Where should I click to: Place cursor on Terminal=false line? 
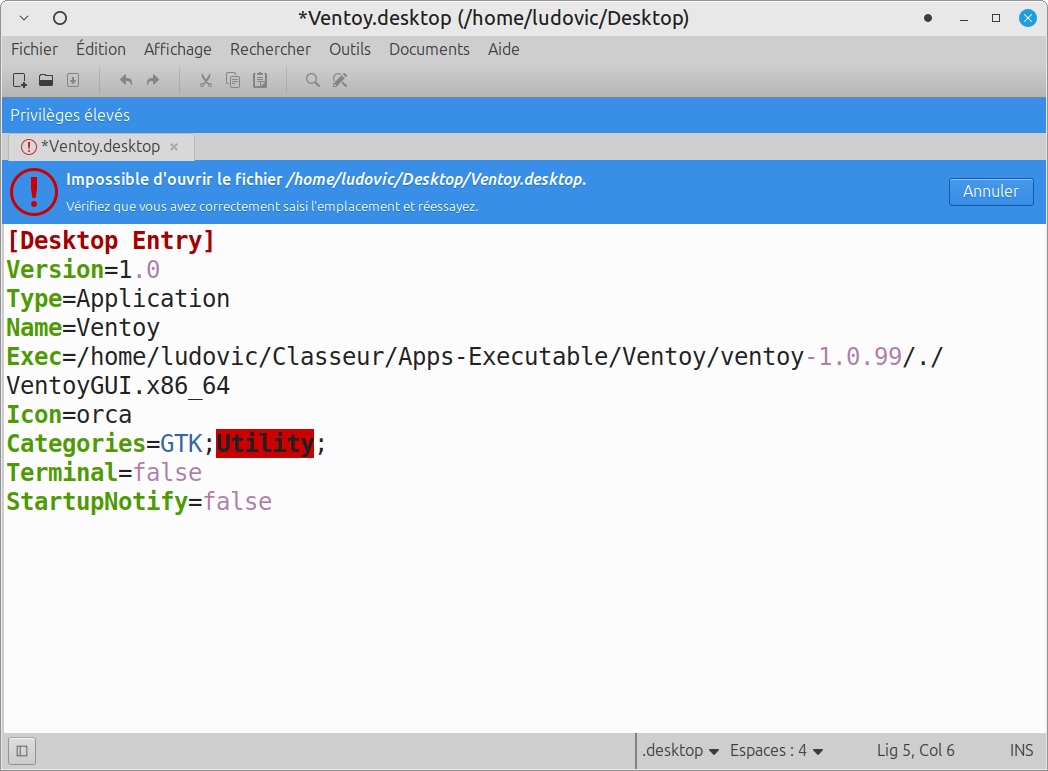[104, 473]
